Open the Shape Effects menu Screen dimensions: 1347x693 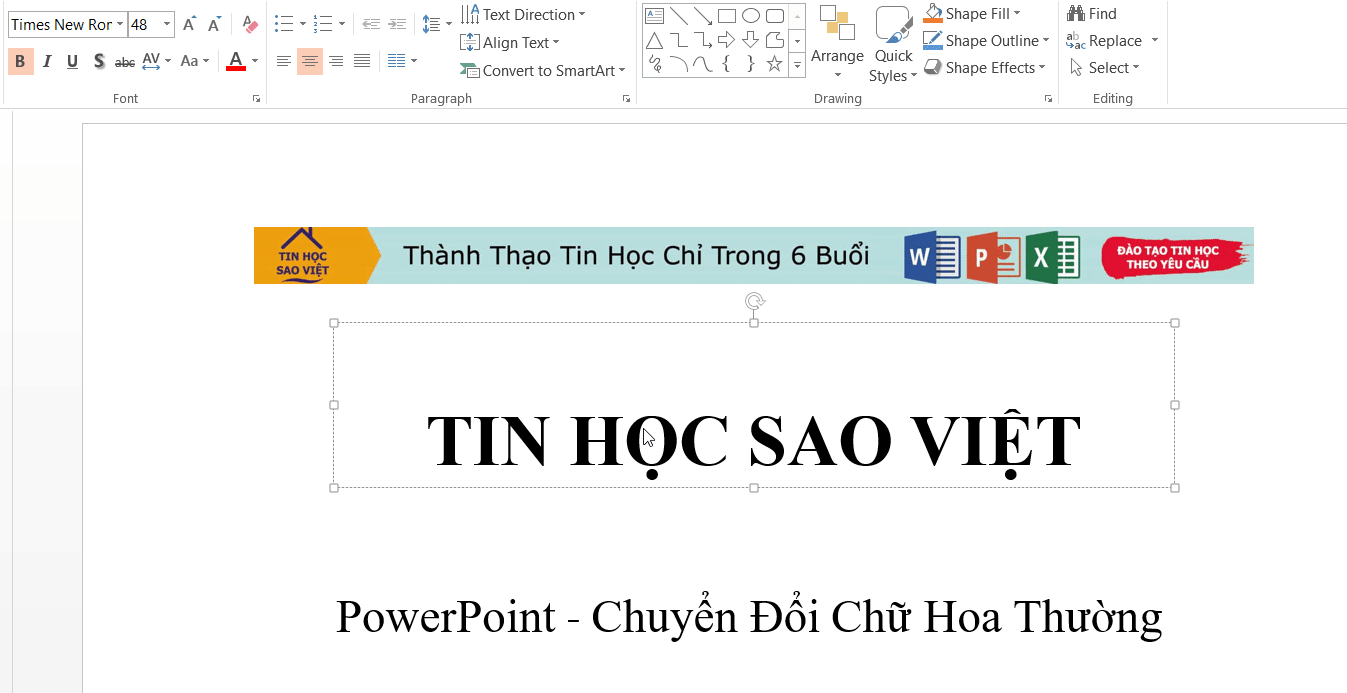click(x=985, y=68)
